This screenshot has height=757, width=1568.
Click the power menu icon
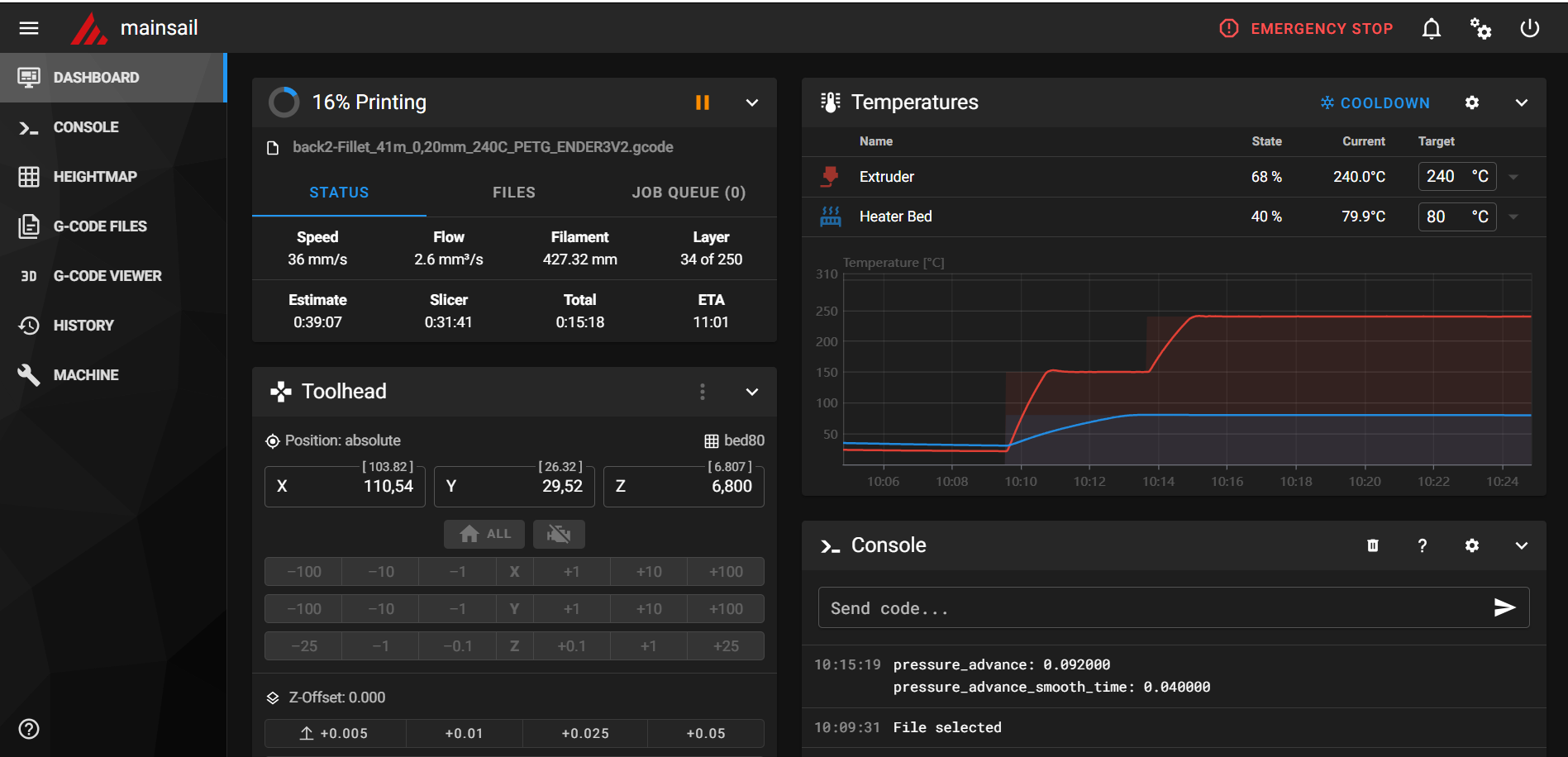point(1529,29)
